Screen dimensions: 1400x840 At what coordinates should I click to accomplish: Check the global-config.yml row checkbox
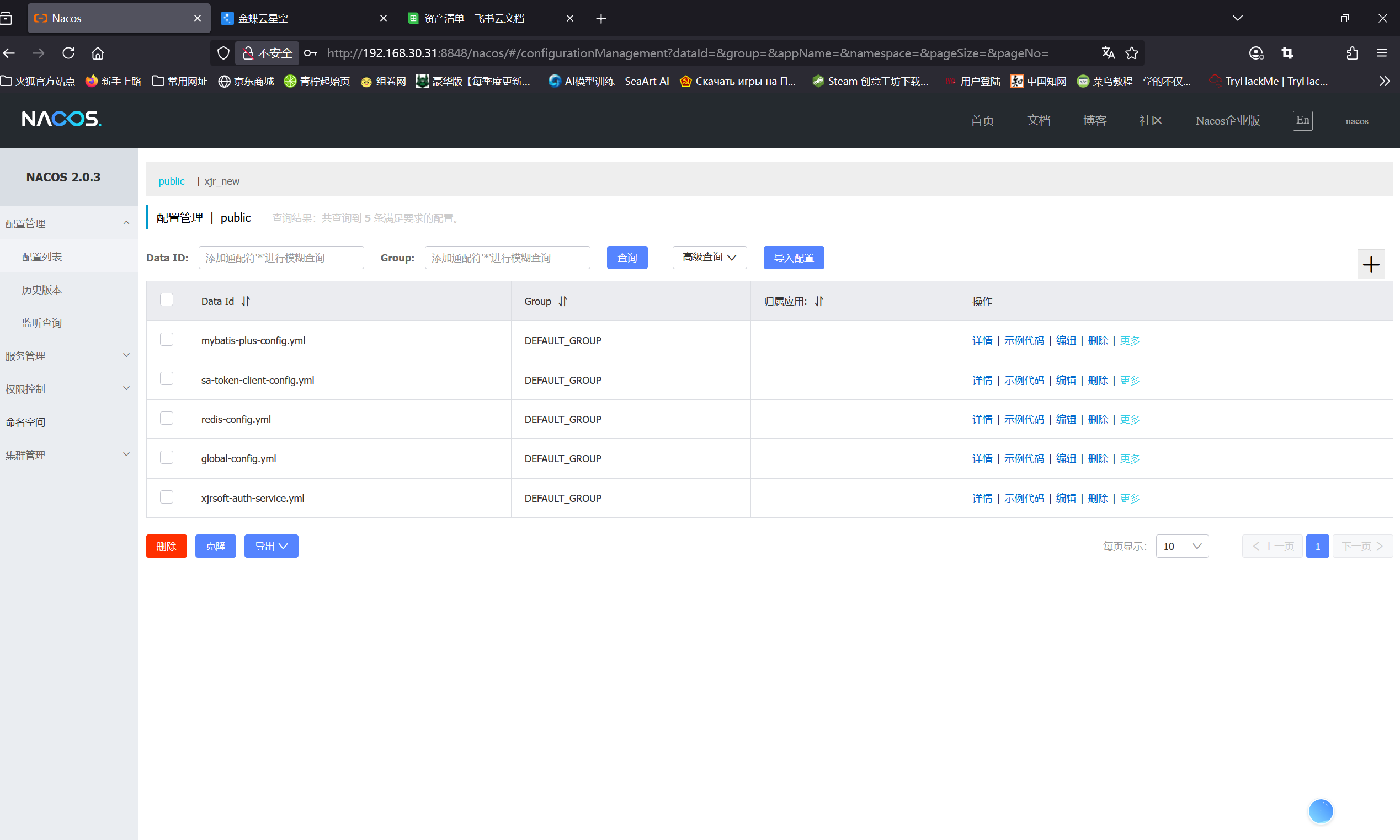point(167,457)
